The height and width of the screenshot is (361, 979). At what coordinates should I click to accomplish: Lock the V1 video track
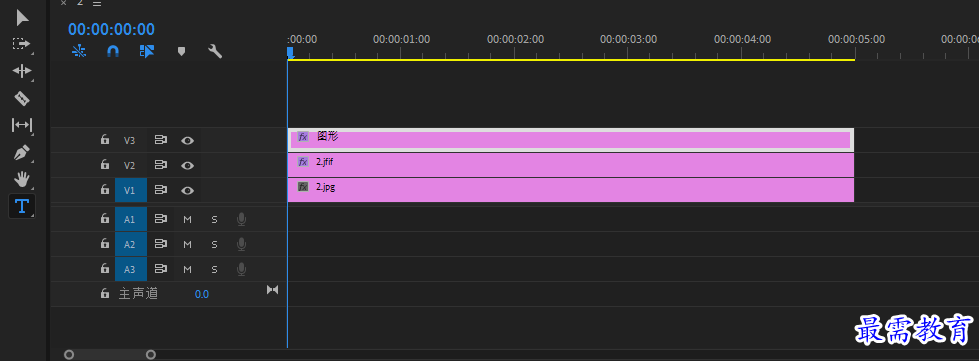[x=105, y=190]
